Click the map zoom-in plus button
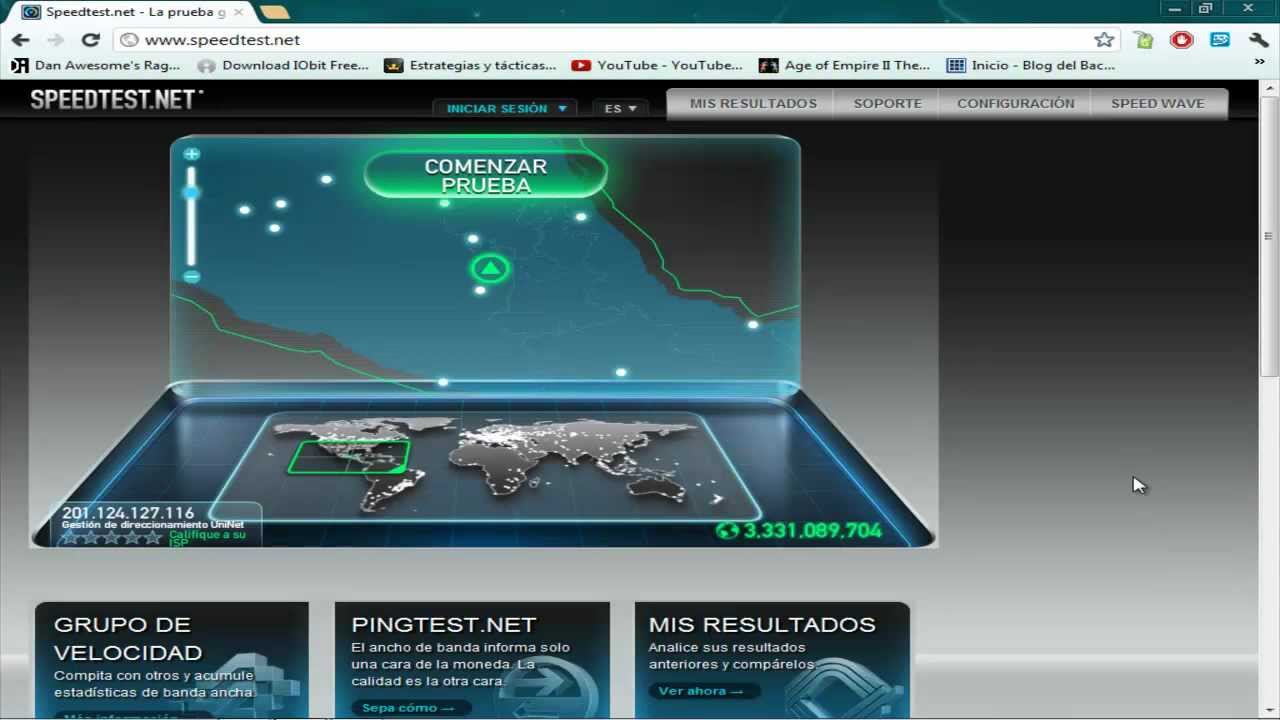The height and width of the screenshot is (720, 1280). click(x=191, y=154)
